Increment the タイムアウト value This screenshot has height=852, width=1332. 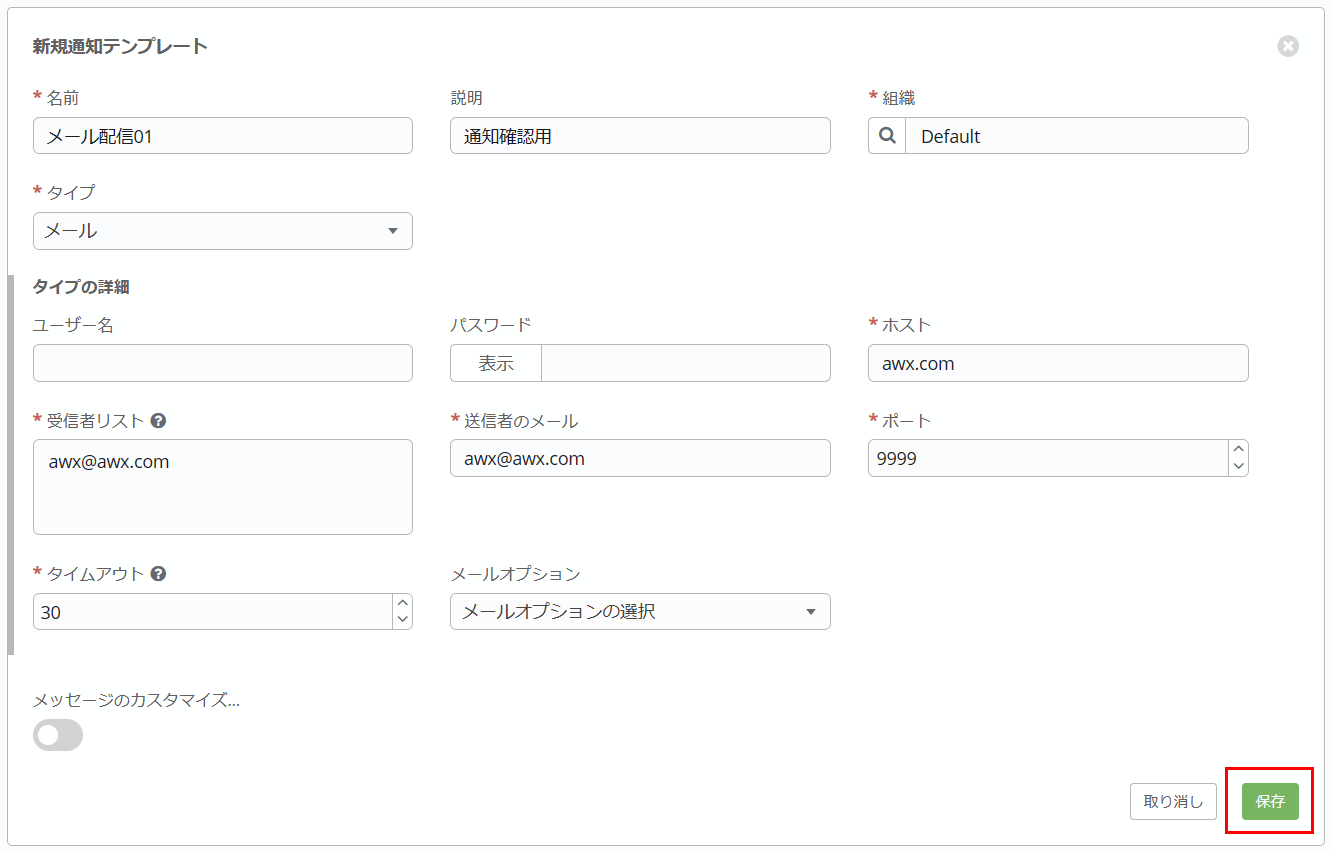(403, 604)
